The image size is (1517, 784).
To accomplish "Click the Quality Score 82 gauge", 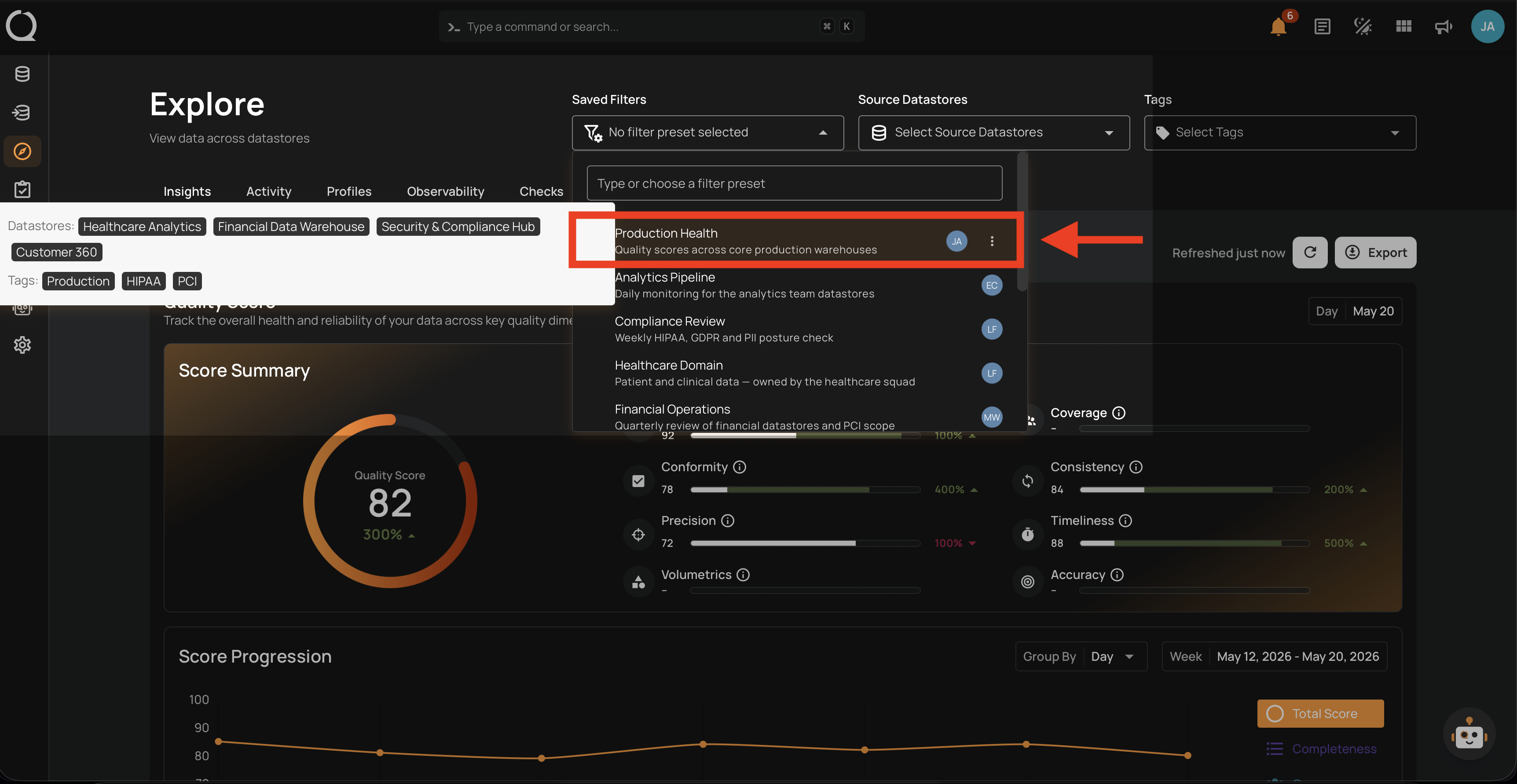I will point(389,501).
